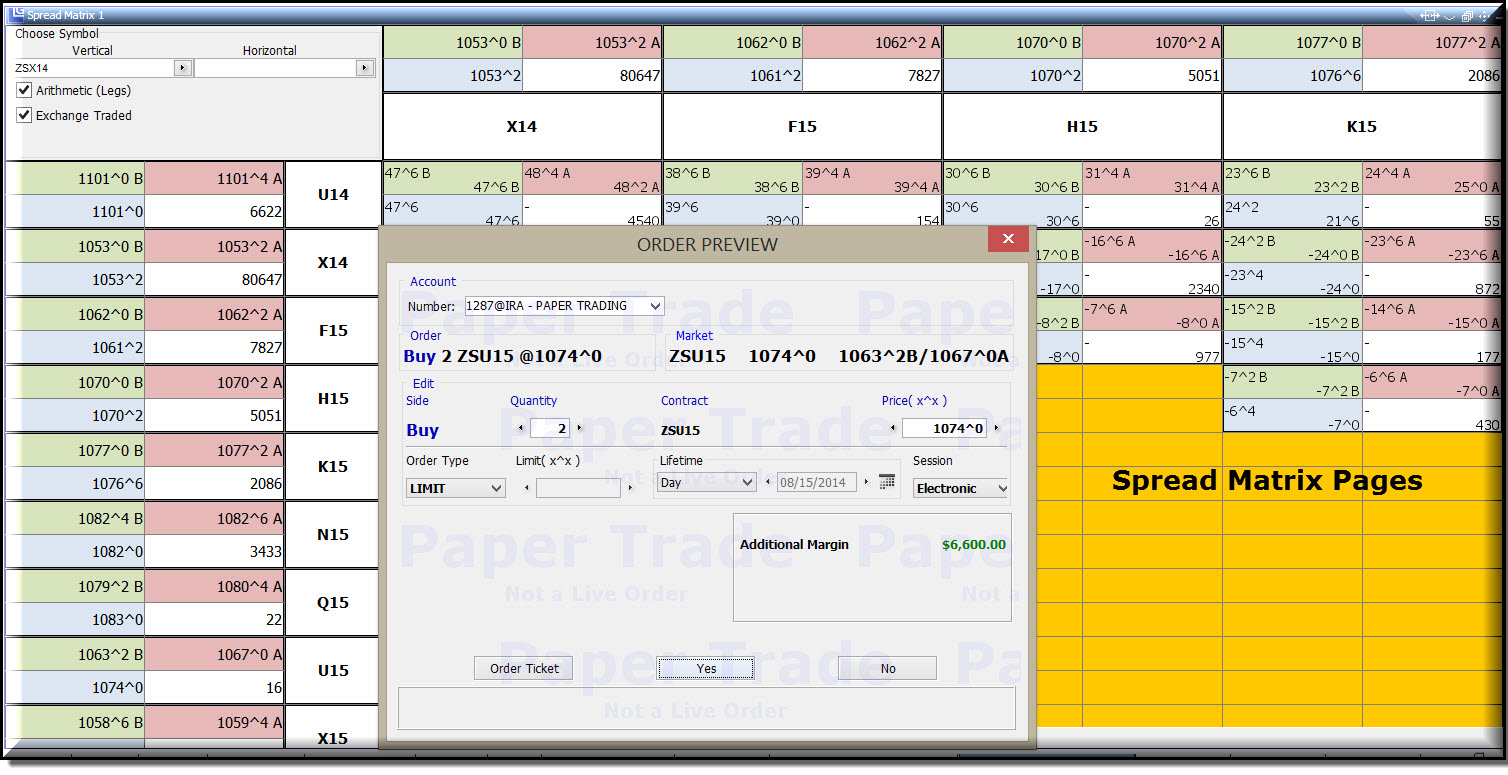
Task: Click the 31^4 A spread ask cell
Action: tap(1152, 179)
